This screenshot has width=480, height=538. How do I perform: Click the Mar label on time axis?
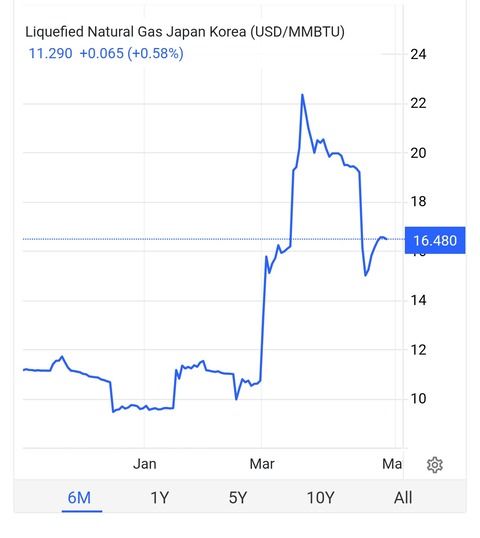pyautogui.click(x=262, y=464)
